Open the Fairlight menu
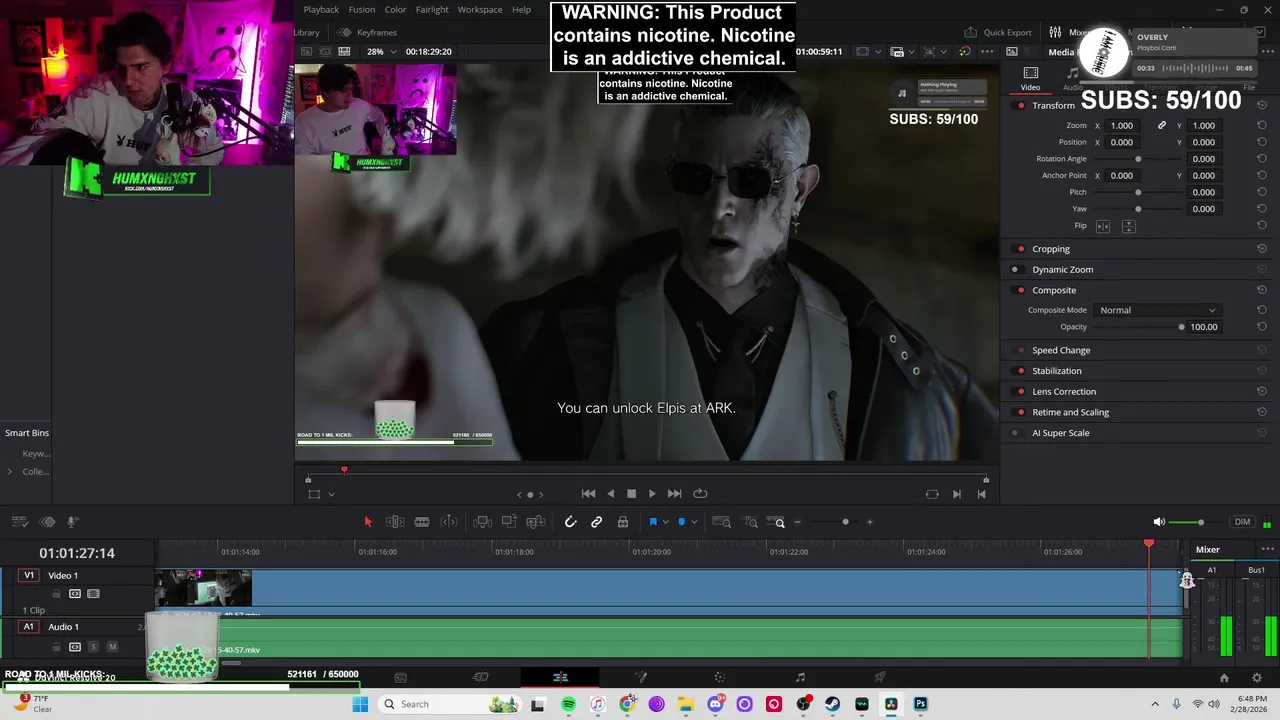1280x720 pixels. [x=432, y=10]
